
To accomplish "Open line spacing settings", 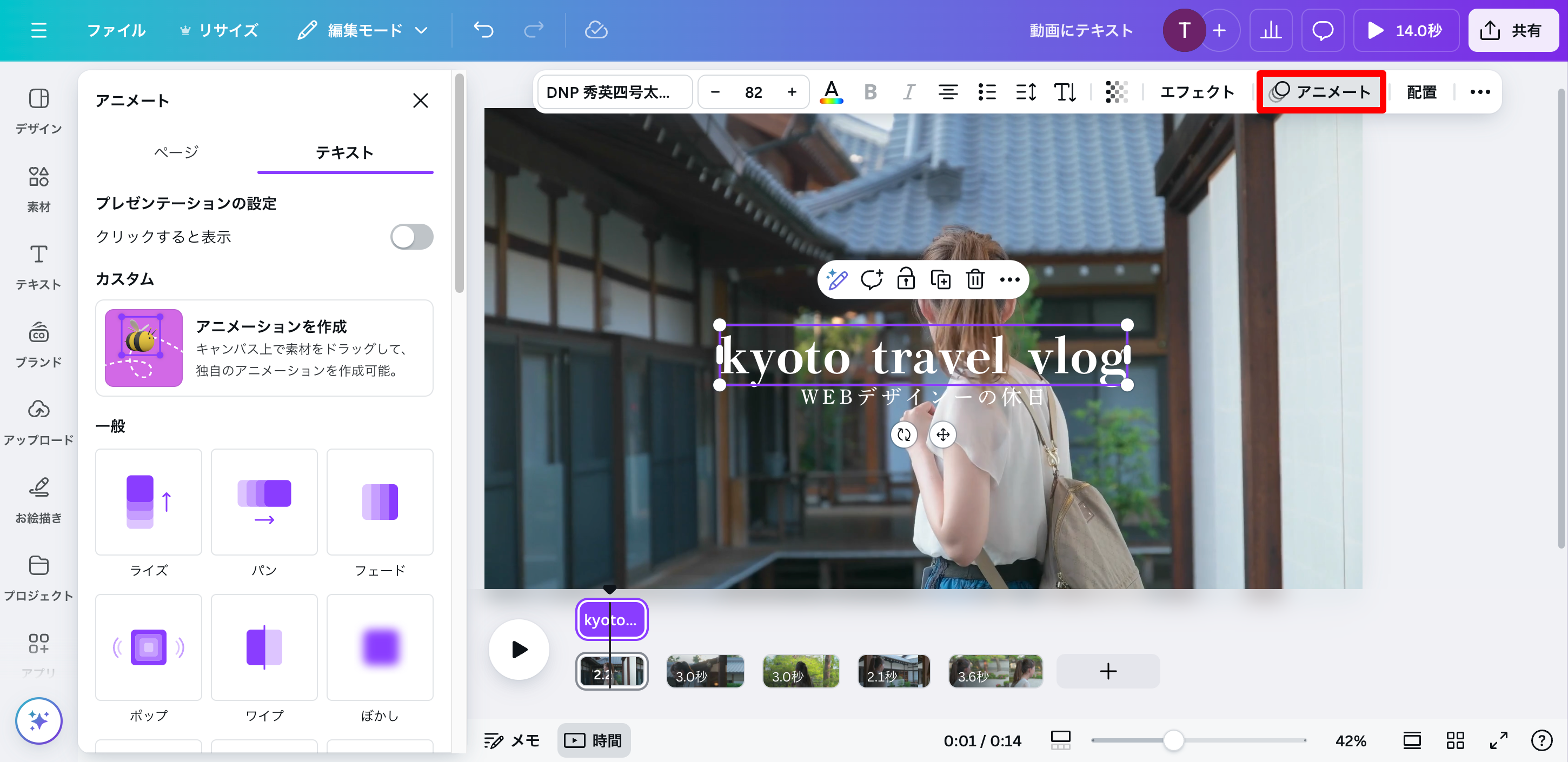I will 1026,92.
